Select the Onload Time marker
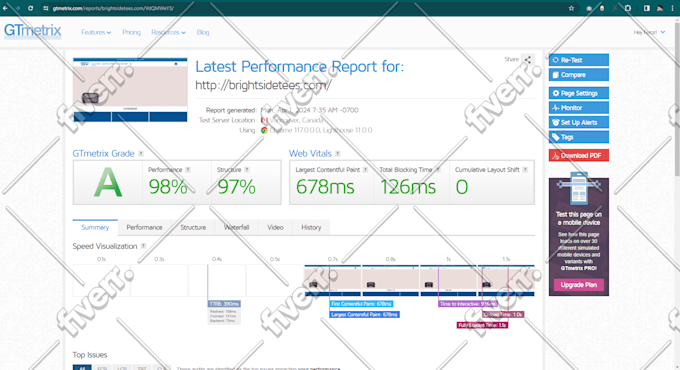680x370 pixels. [x=503, y=314]
